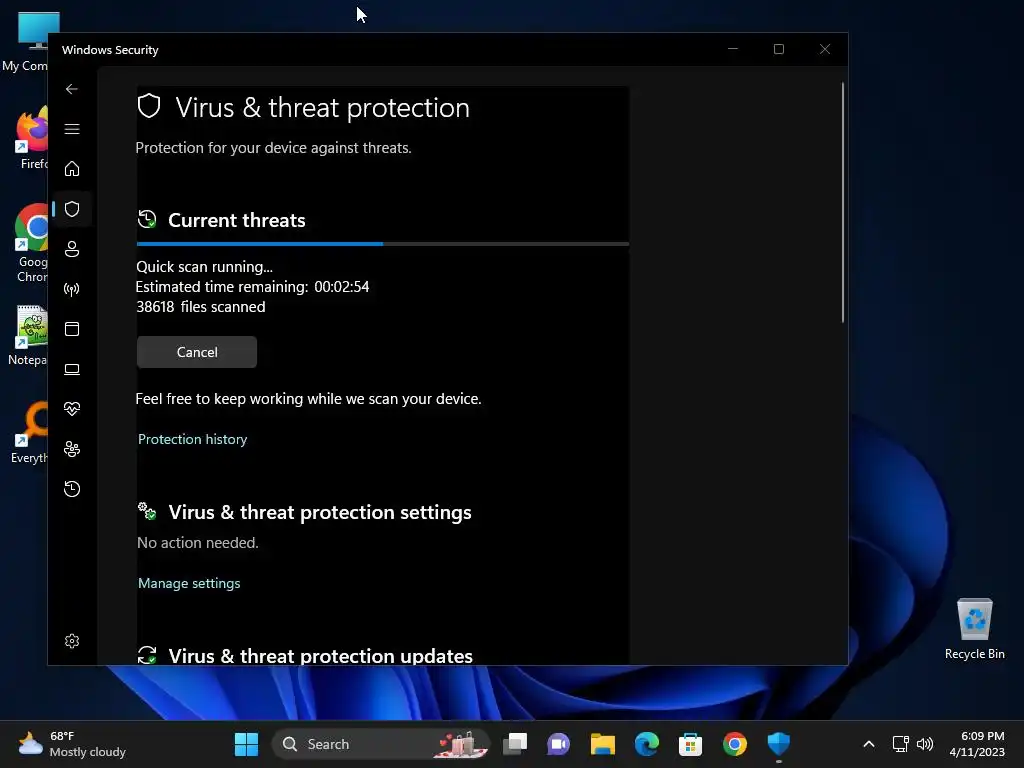1024x768 pixels.
Task: Open Task View on the taskbar
Action: coord(515,744)
